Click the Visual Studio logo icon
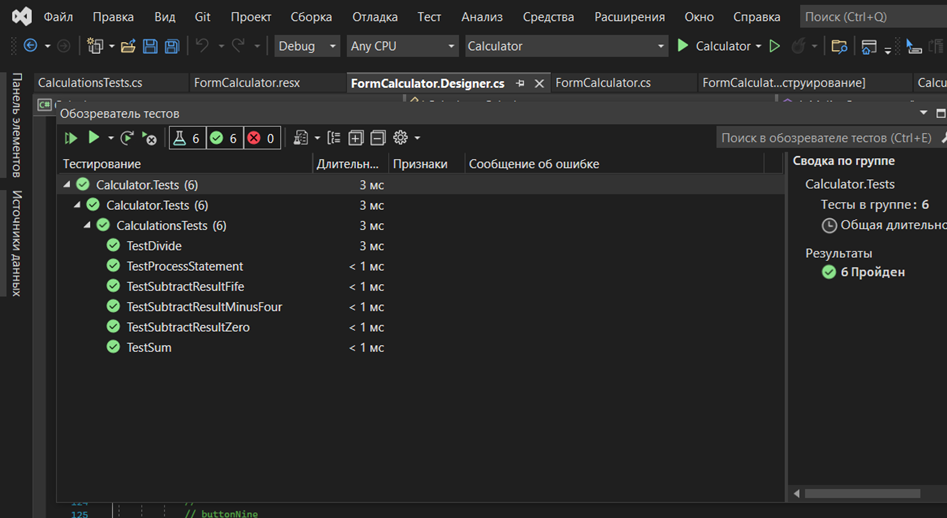This screenshot has width=947, height=518. (x=22, y=16)
